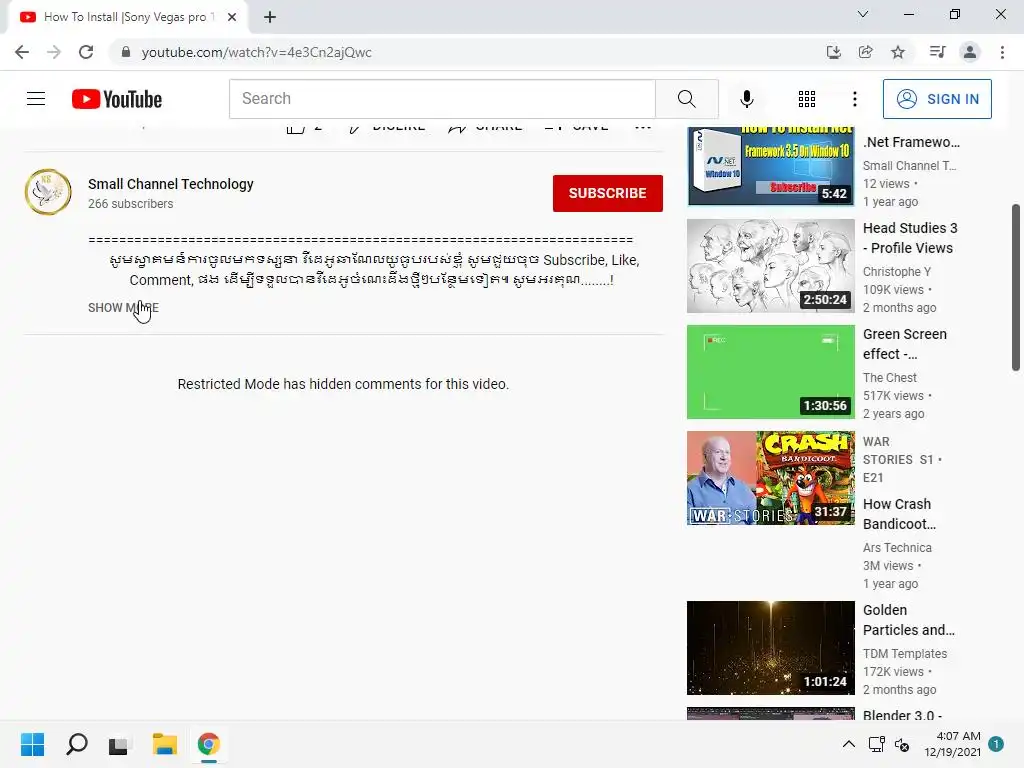
Task: Open the YouTube hamburger guide menu
Action: point(36,99)
